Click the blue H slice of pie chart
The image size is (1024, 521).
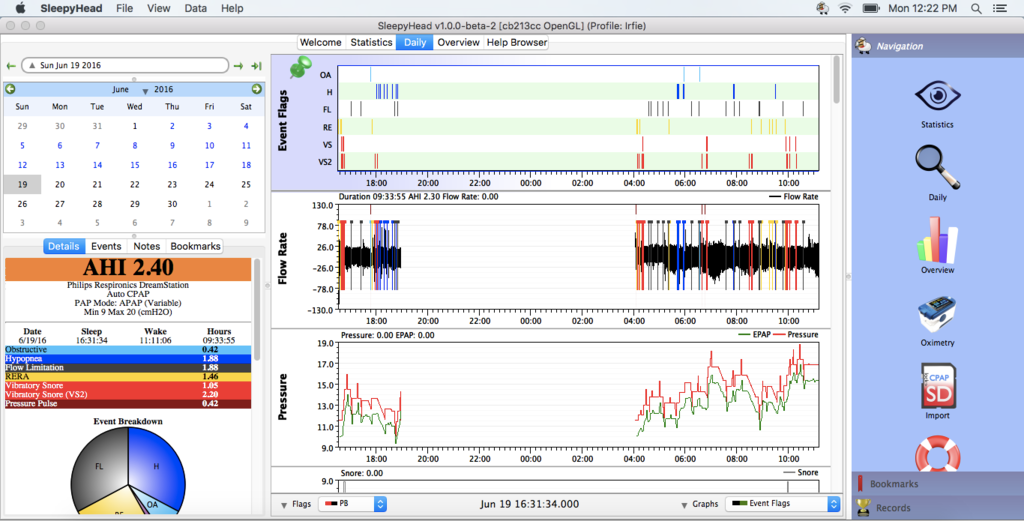pos(157,466)
